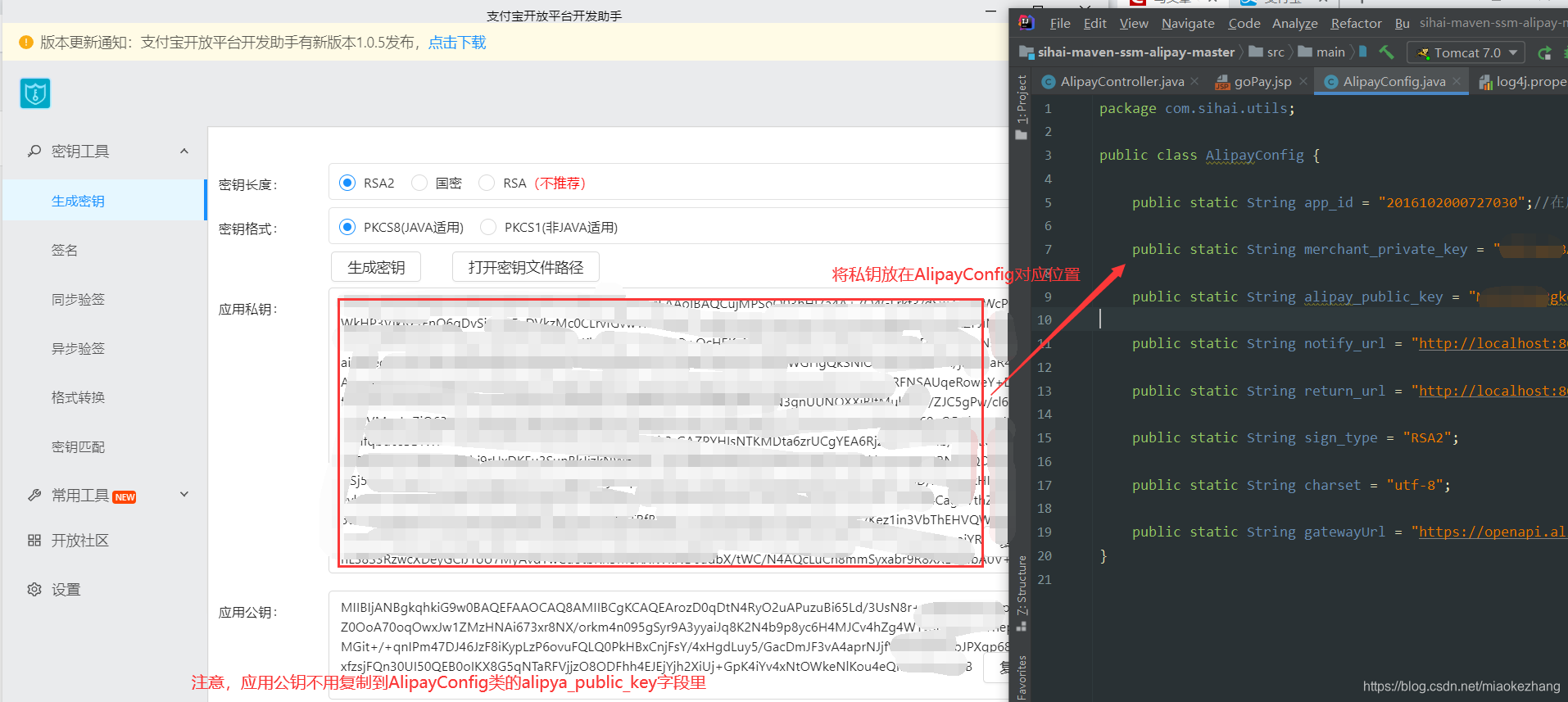Click the log4j properties file icon
The height and width of the screenshot is (702, 1568).
click(1485, 82)
